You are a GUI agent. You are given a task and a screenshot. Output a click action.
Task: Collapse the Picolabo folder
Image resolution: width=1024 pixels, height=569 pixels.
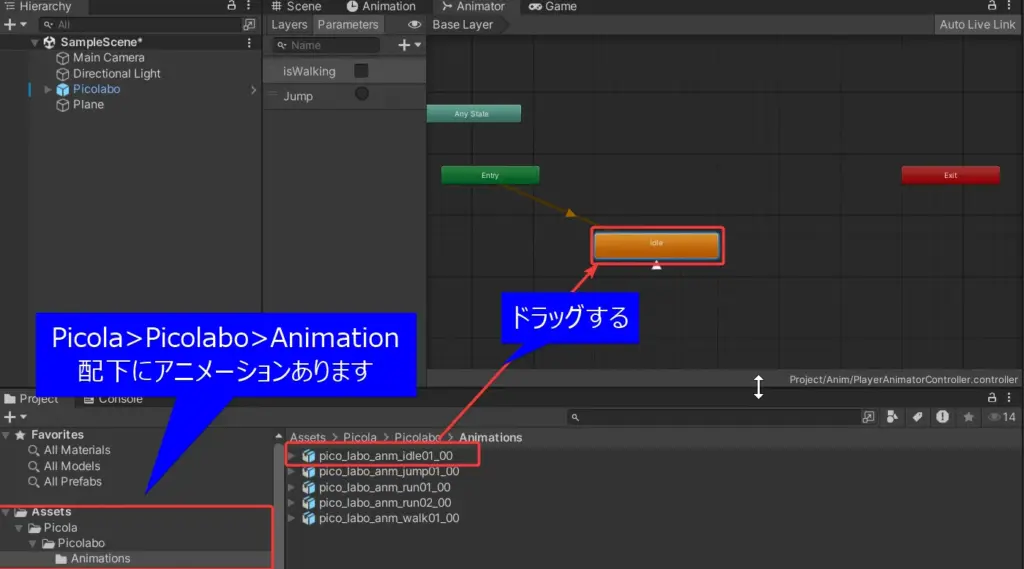tap(33, 544)
